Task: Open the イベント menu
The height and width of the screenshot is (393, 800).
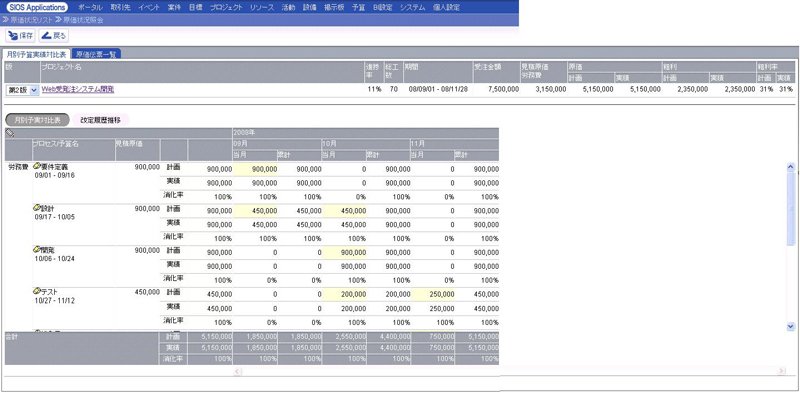Action: tap(149, 8)
